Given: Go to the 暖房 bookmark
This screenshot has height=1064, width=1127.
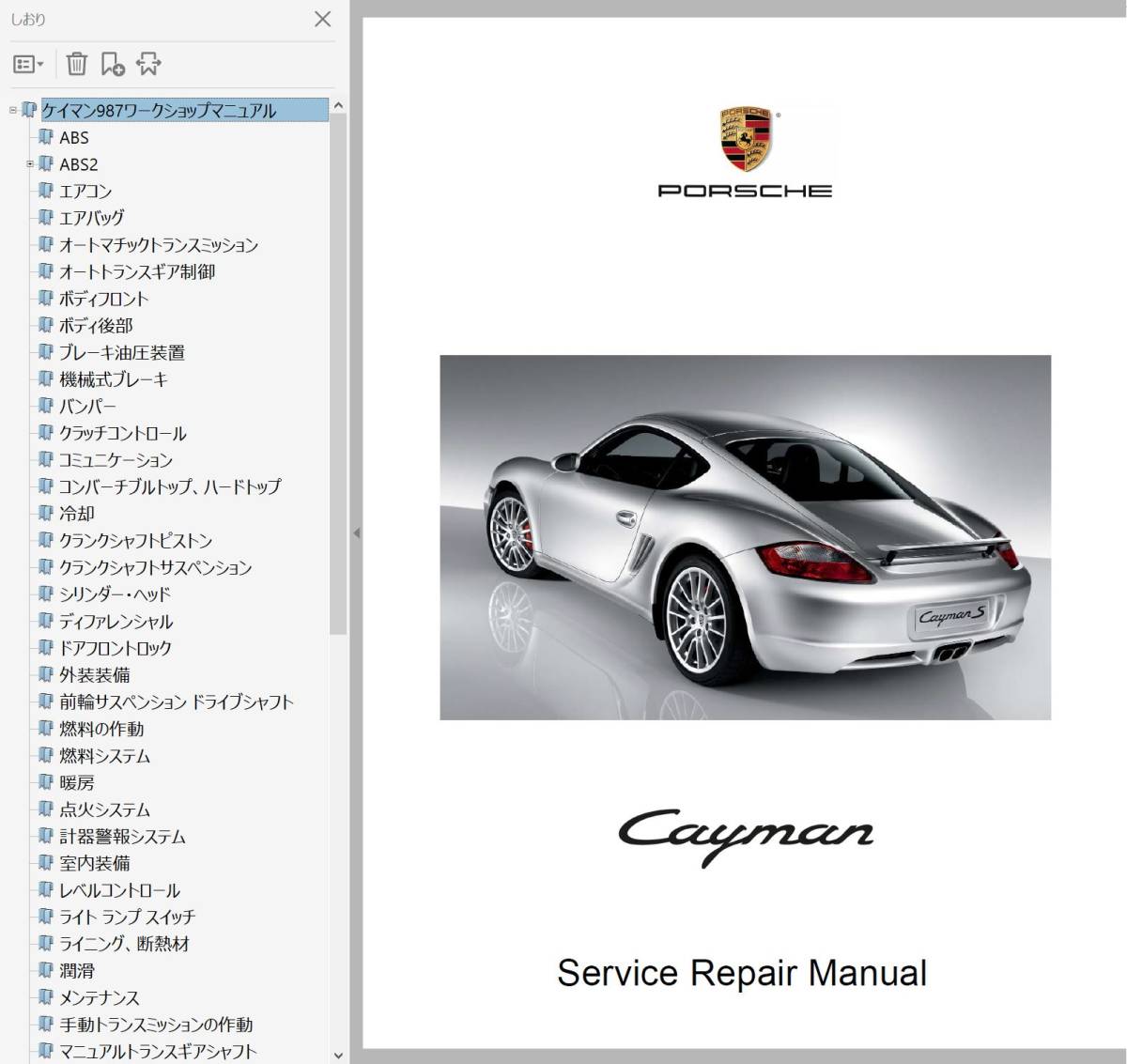Looking at the screenshot, I should pos(77,783).
